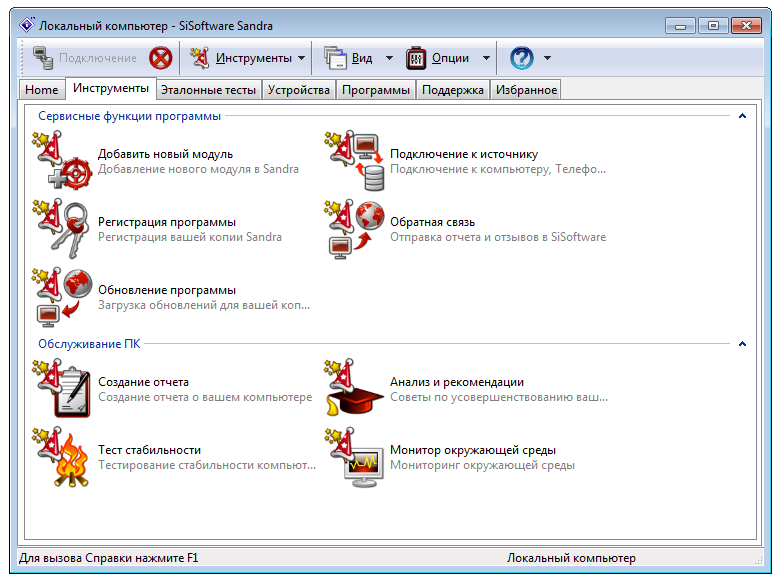Open the Опции dropdown arrow

pyautogui.click(x=486, y=58)
